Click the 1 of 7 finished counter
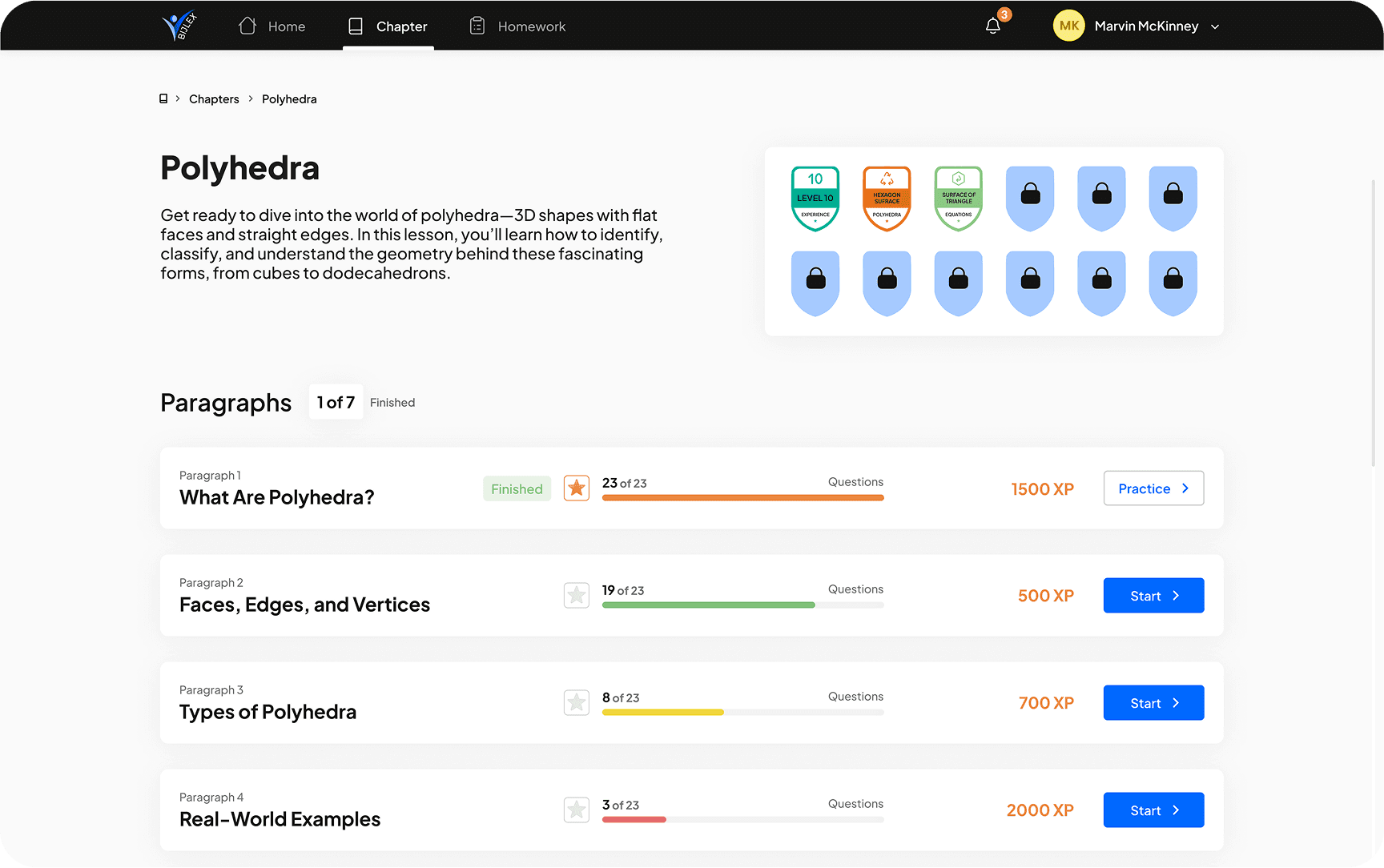The image size is (1384, 868). 336,402
